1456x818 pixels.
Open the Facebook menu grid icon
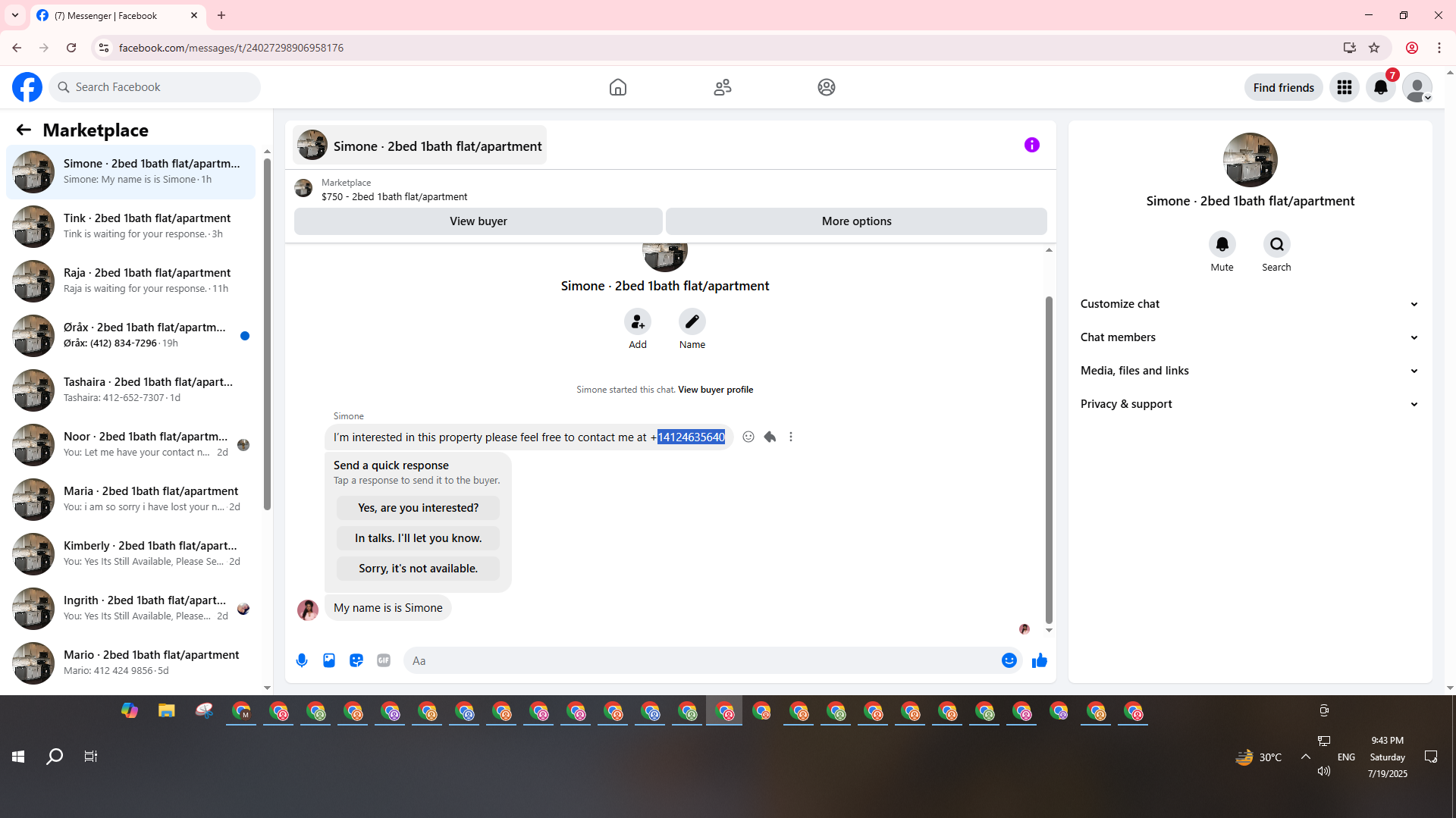click(1345, 87)
